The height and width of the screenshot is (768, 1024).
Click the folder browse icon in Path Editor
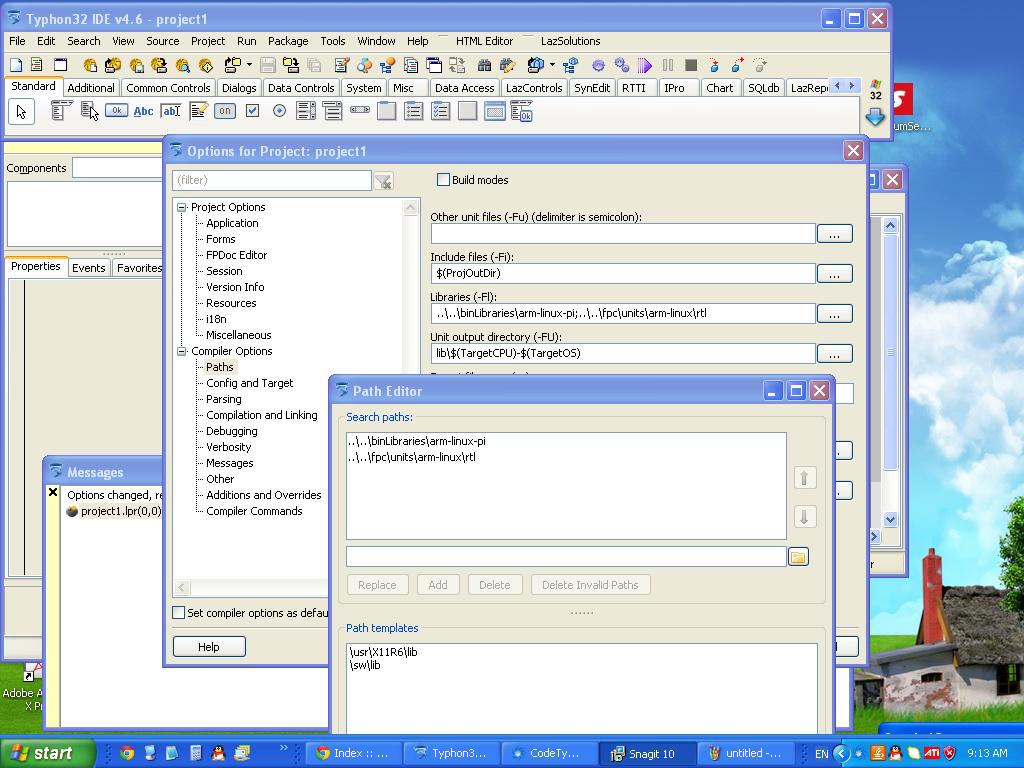pos(798,556)
